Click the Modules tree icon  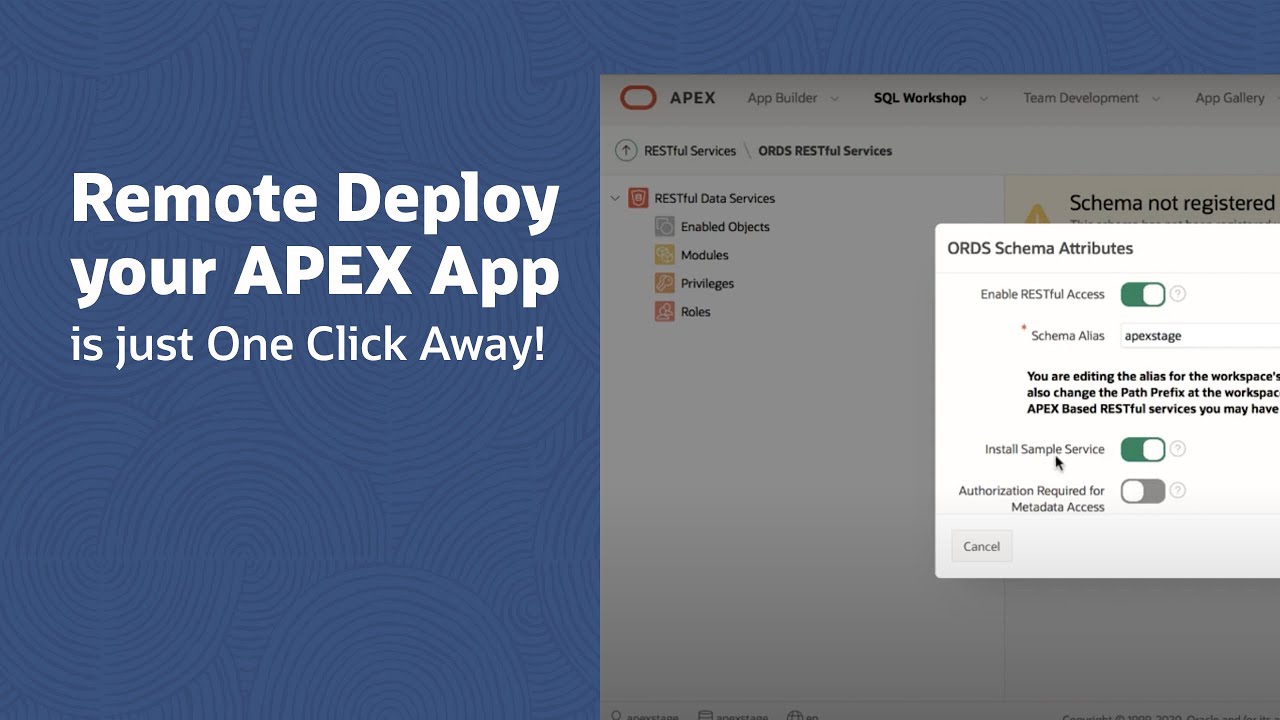tap(664, 255)
